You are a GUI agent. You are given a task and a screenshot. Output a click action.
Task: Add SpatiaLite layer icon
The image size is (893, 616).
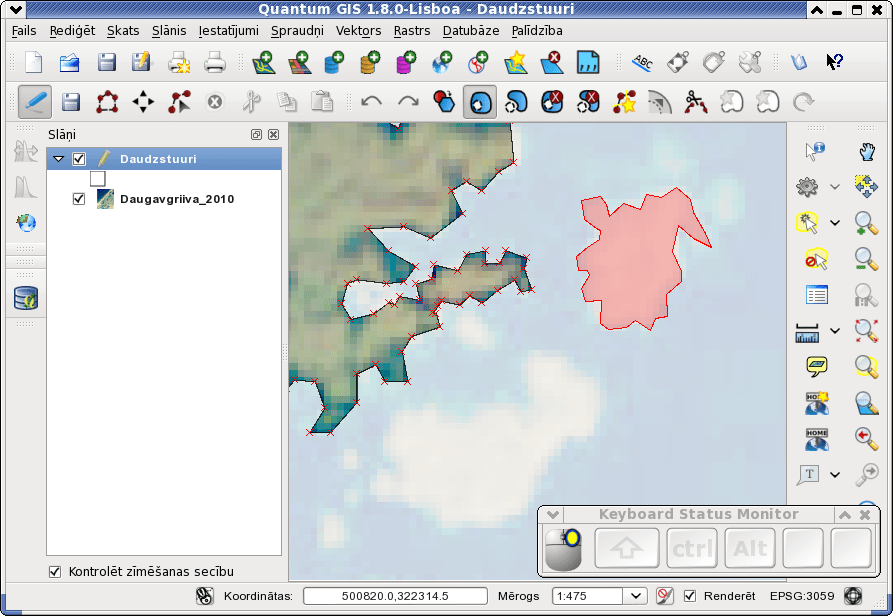pos(370,62)
